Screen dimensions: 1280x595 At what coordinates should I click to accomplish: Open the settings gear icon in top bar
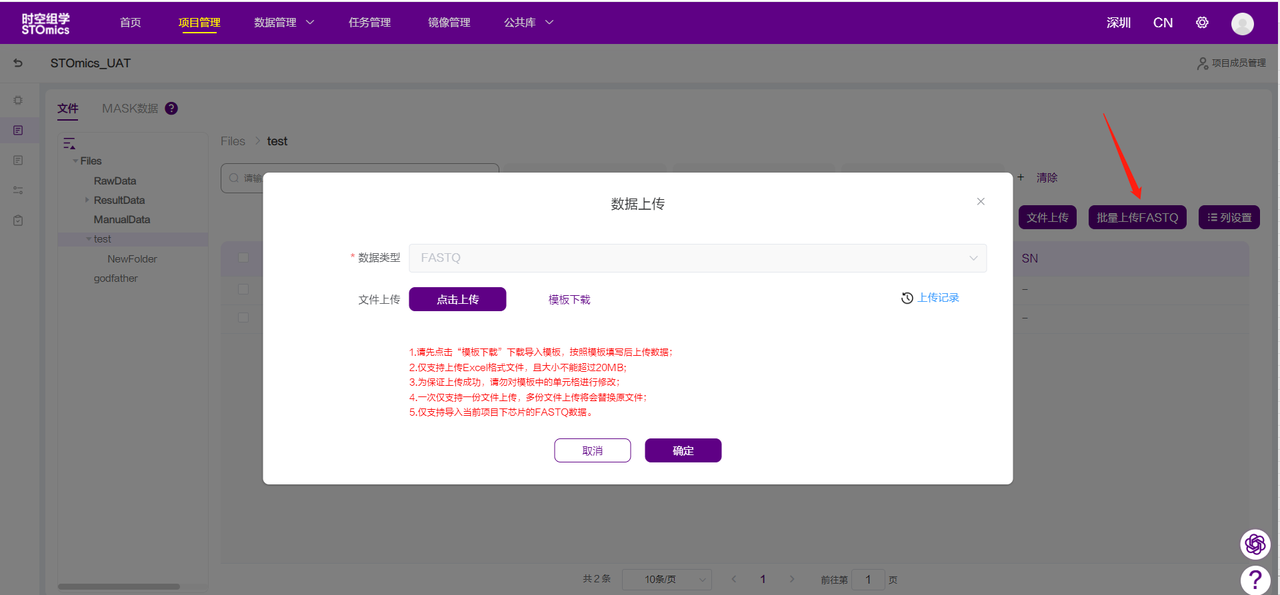[1202, 22]
